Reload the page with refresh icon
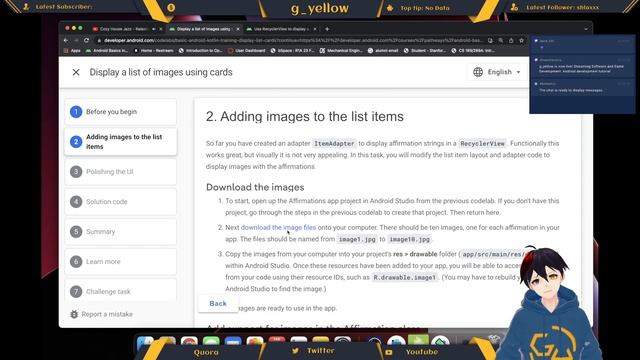This screenshot has height=360, width=640. click(87, 40)
